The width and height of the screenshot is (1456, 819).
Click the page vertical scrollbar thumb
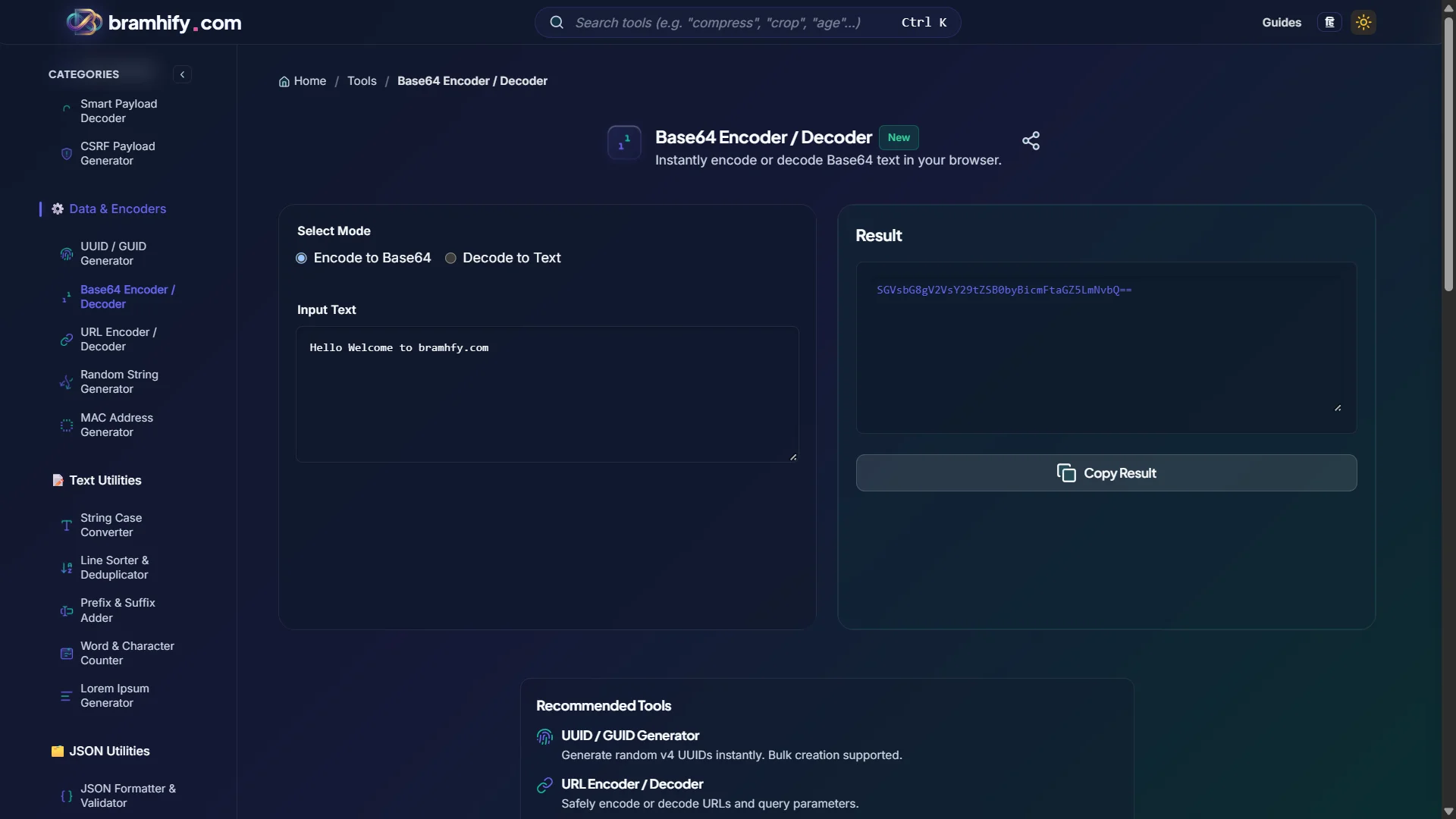(1448, 155)
